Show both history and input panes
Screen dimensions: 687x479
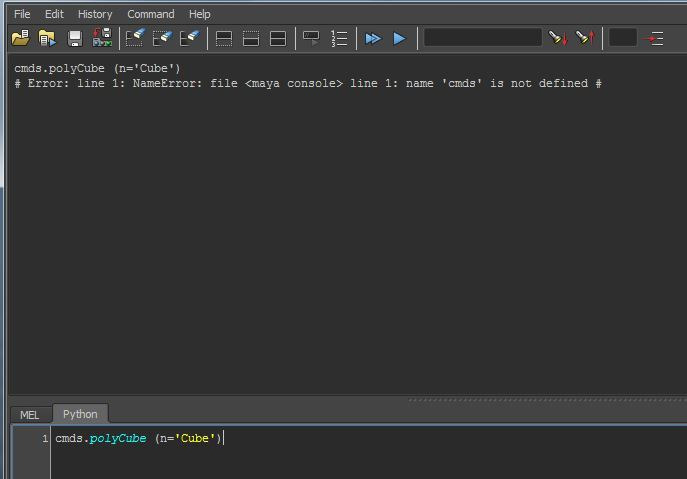(x=278, y=39)
